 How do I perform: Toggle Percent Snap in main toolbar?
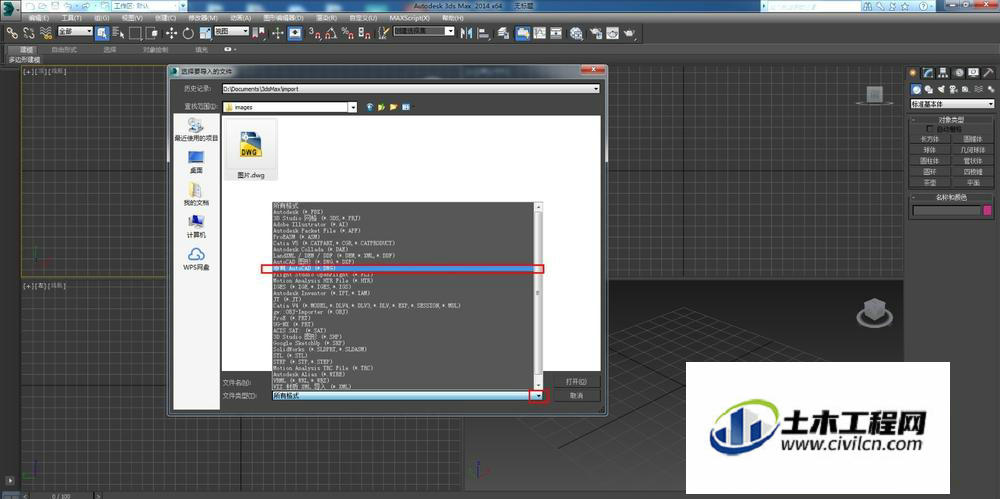click(x=348, y=33)
